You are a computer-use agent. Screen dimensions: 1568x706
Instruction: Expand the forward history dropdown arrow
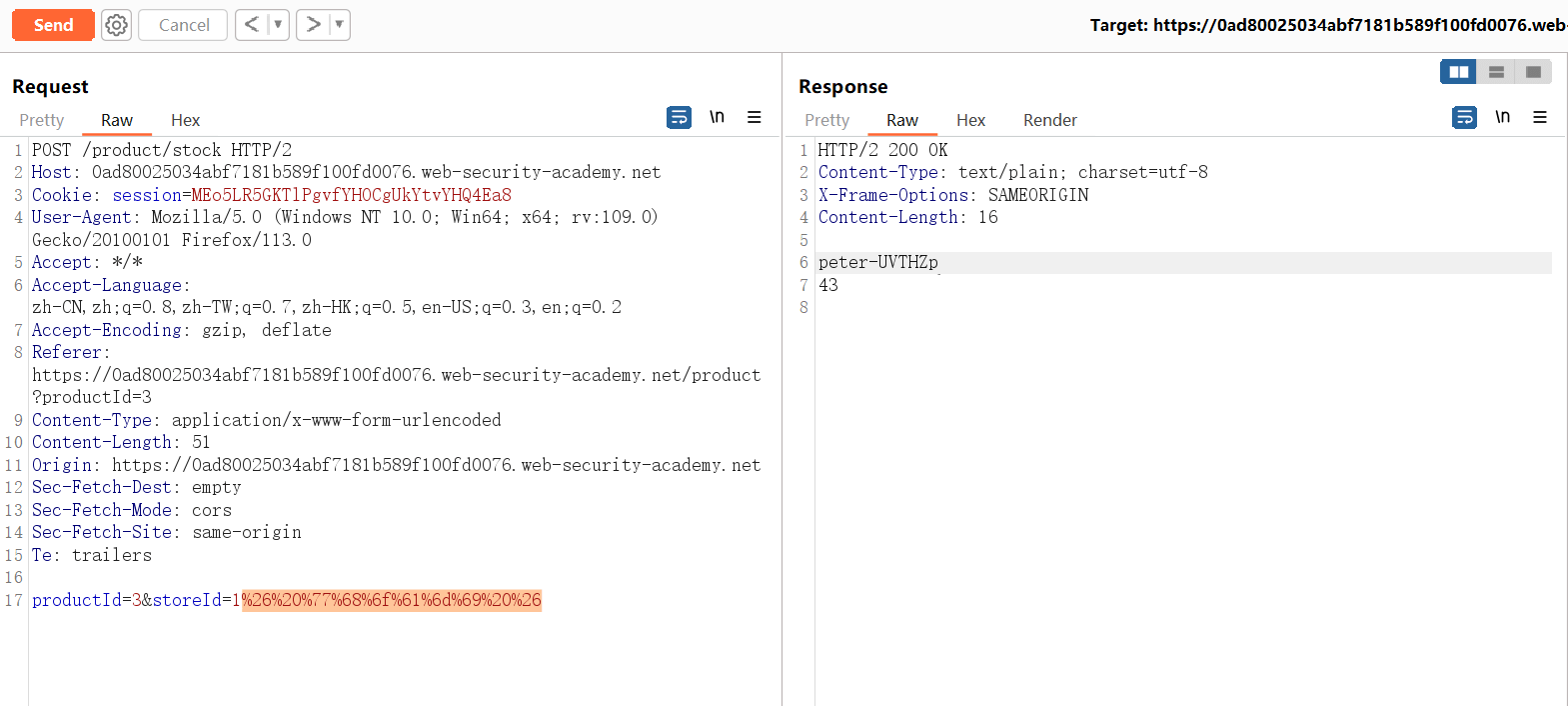coord(339,24)
